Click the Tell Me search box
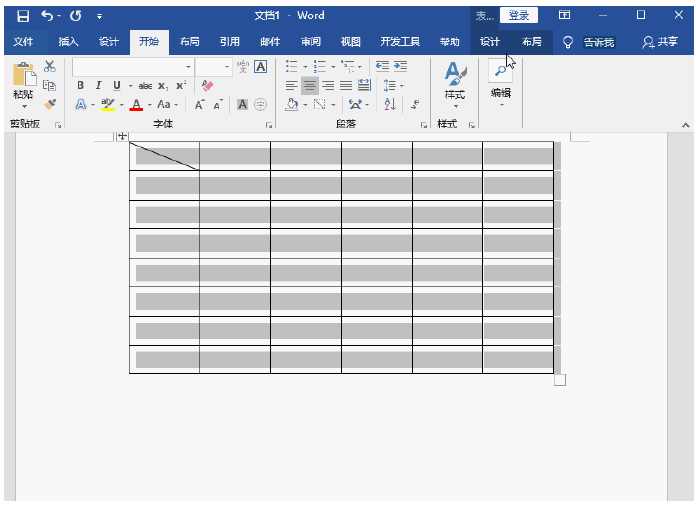The height and width of the screenshot is (506, 696). [599, 43]
